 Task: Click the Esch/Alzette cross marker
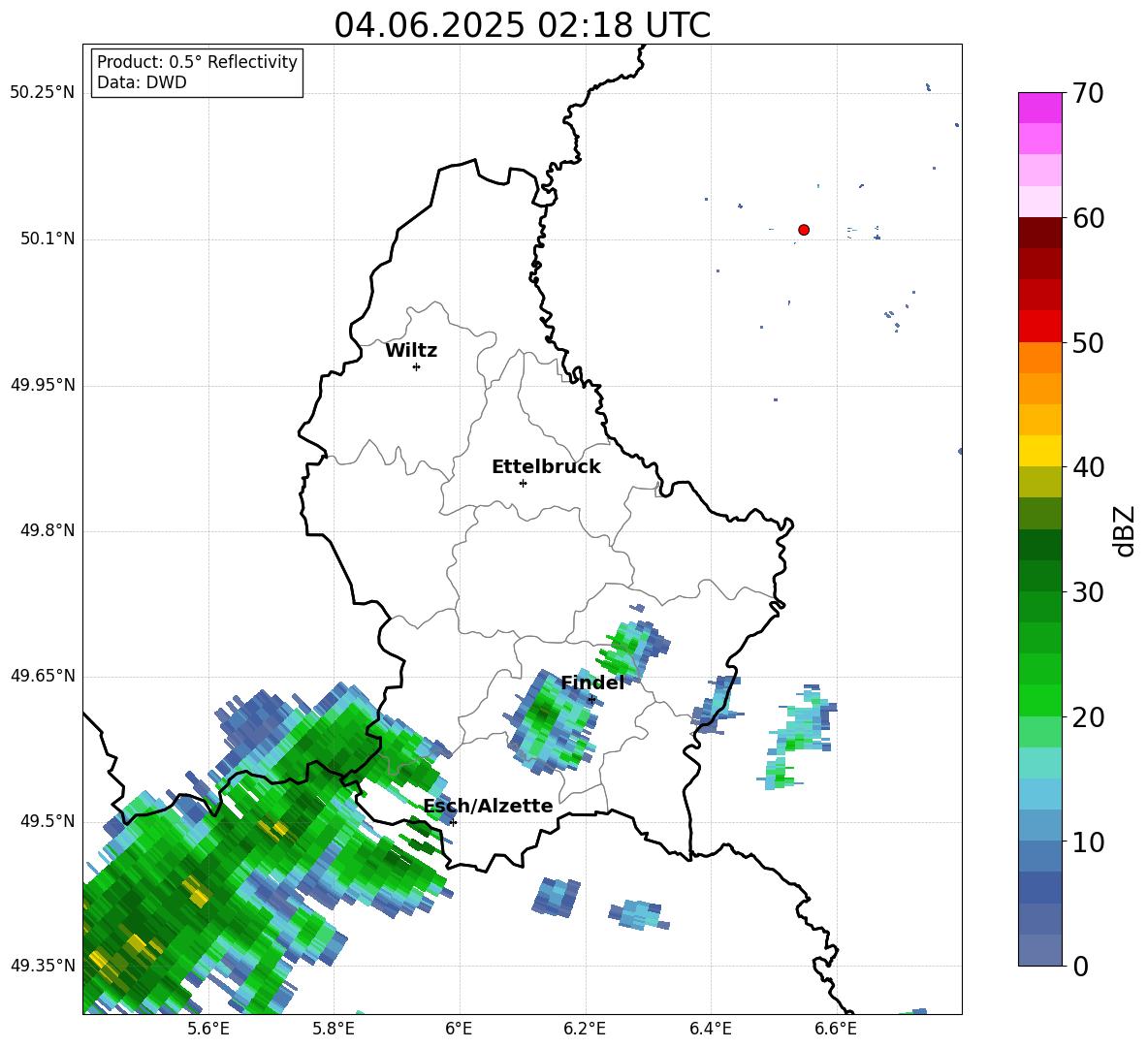(453, 822)
